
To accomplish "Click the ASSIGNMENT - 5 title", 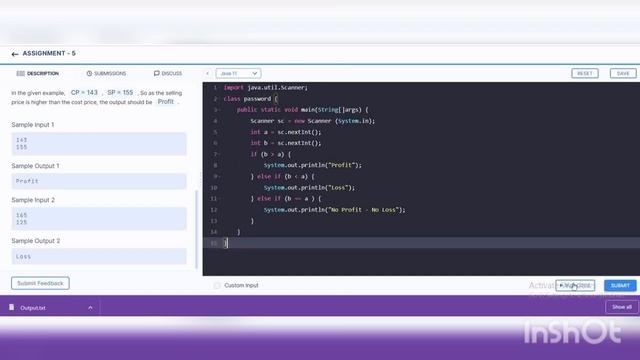I will [x=49, y=53].
